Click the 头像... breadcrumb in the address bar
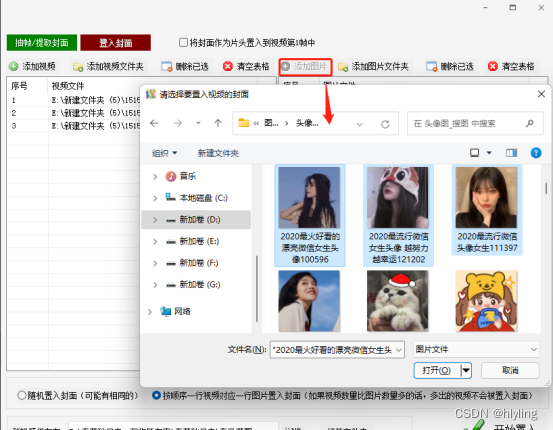Image resolution: width=553 pixels, height=430 pixels. coord(307,123)
